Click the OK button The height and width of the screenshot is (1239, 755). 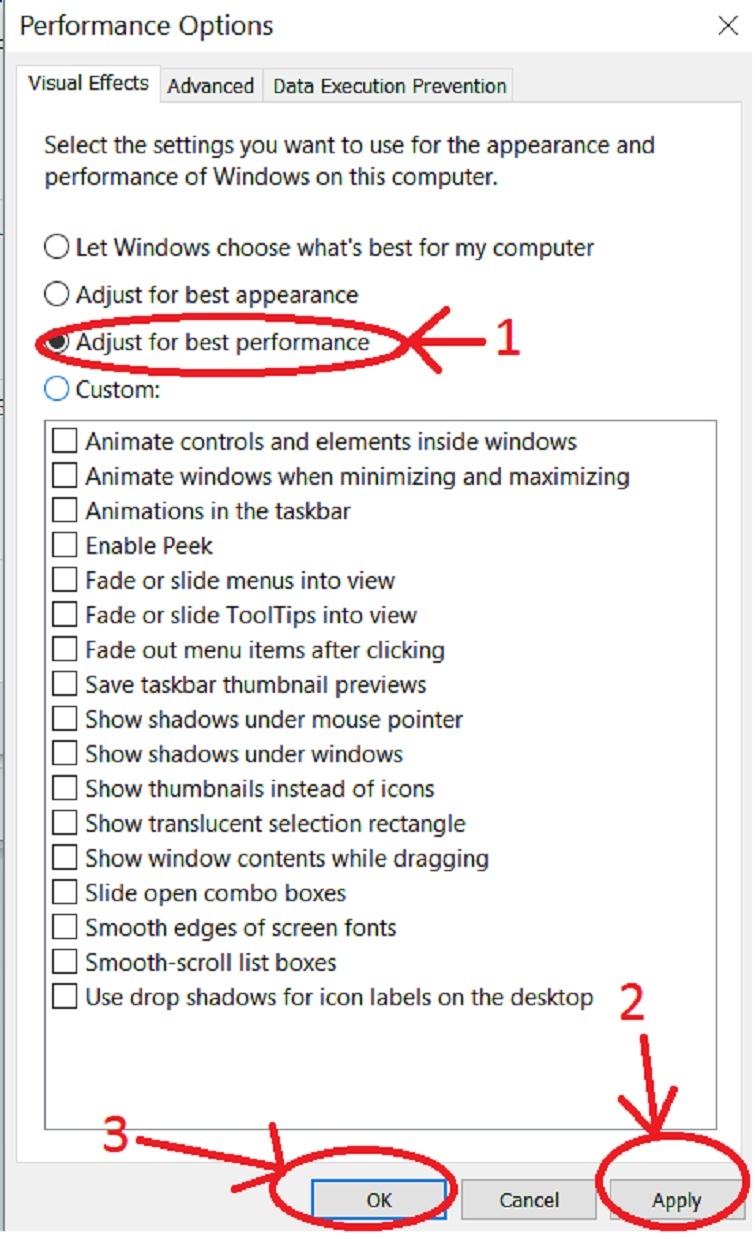pyautogui.click(x=379, y=1200)
